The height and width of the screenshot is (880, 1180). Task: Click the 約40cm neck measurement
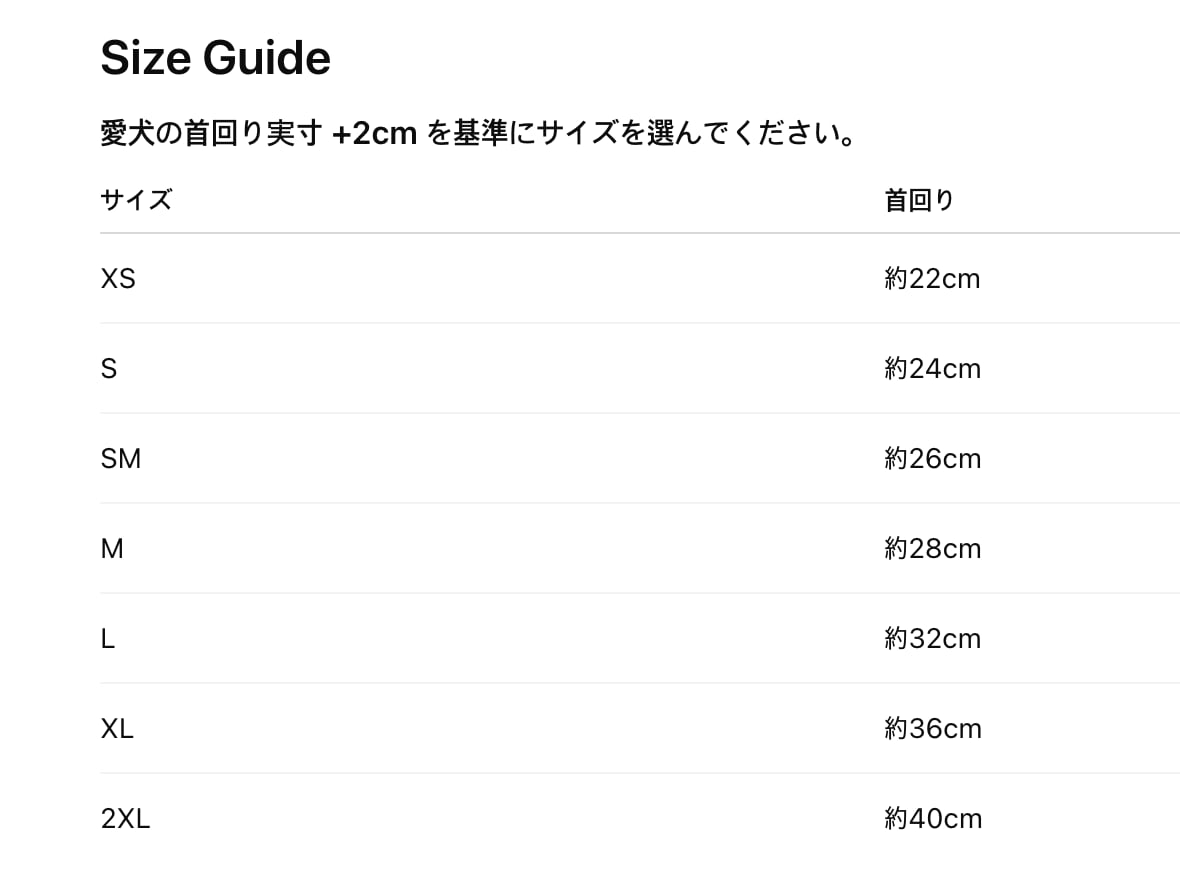(932, 819)
